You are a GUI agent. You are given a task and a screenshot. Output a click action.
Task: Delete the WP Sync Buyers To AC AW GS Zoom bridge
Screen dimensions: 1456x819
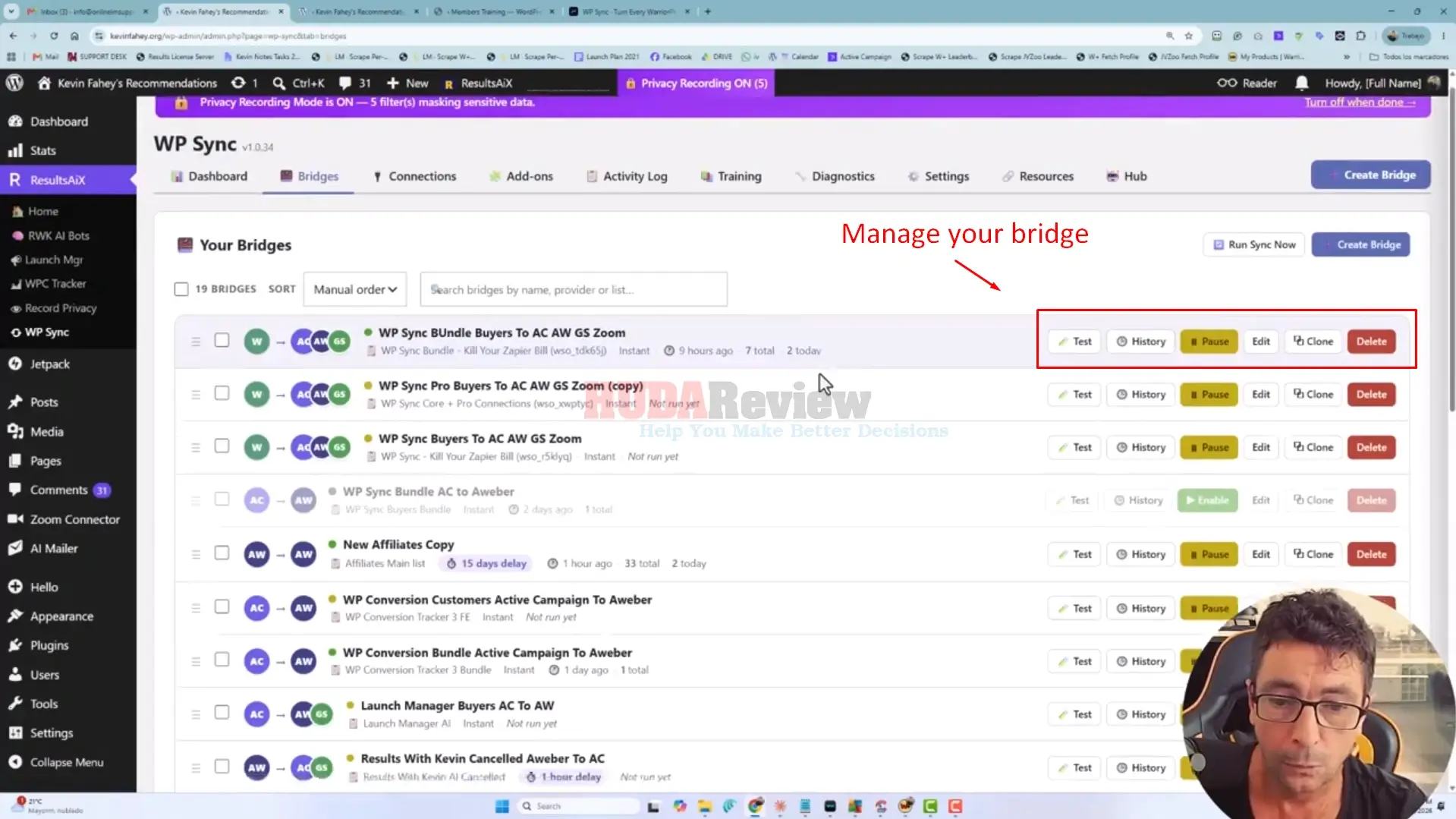(1371, 448)
